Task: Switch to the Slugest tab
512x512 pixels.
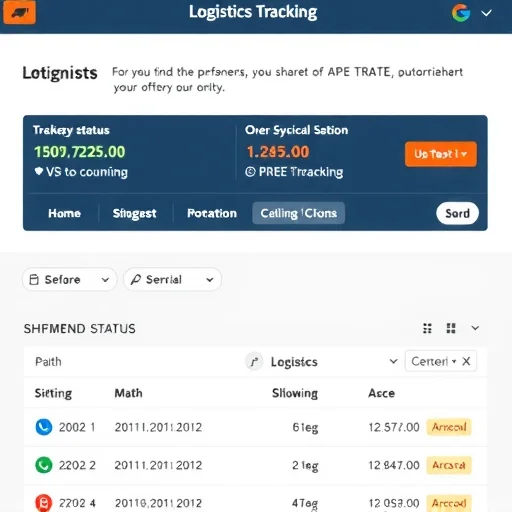Action: (134, 213)
